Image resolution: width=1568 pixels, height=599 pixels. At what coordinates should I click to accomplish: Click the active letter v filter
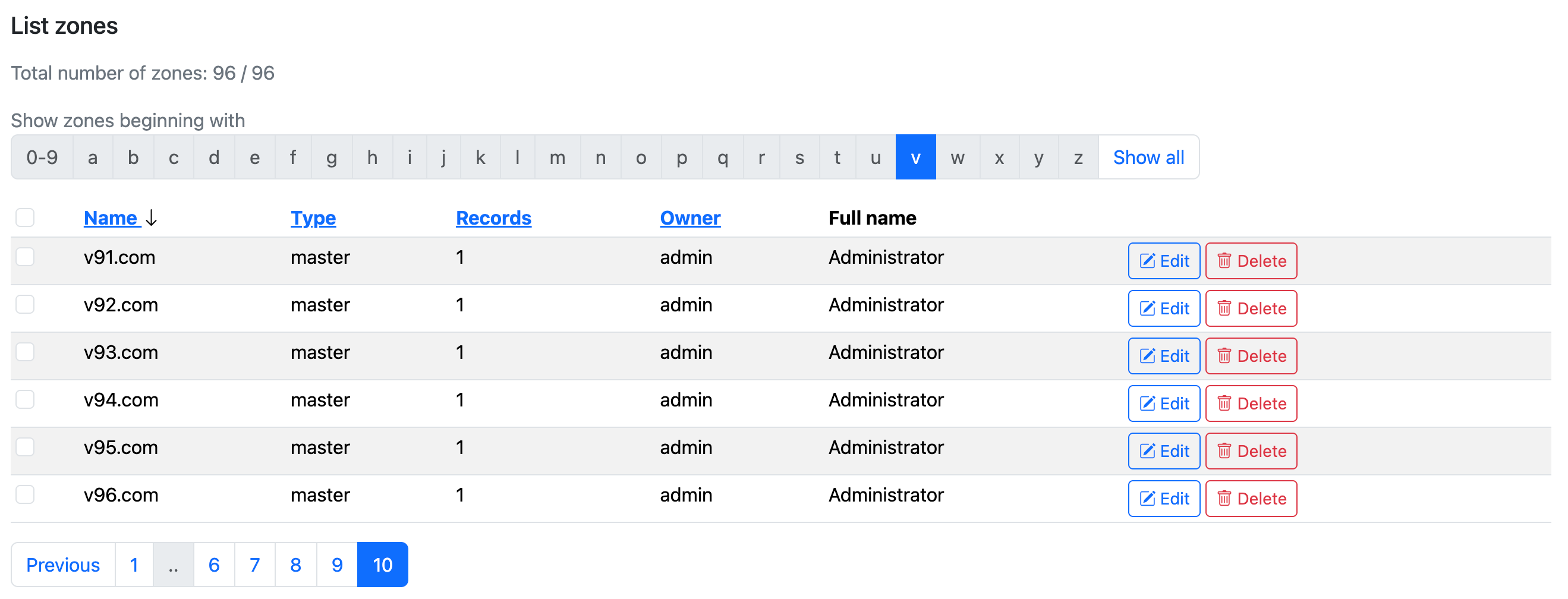[x=915, y=157]
